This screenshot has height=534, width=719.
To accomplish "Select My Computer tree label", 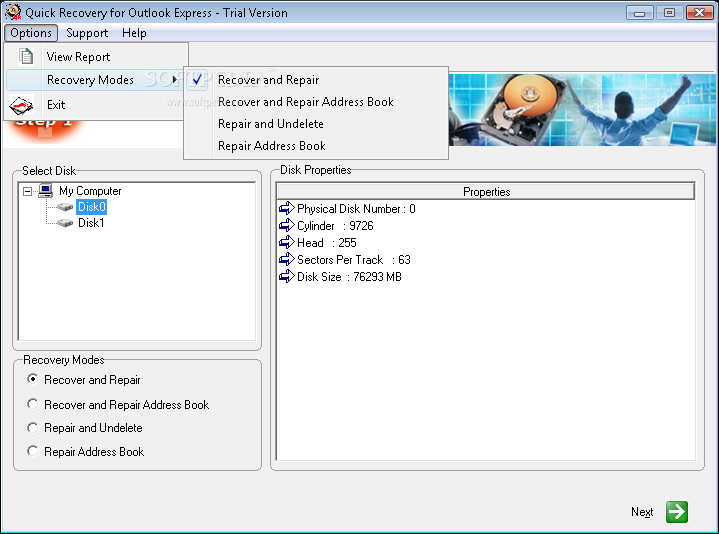I will point(90,191).
